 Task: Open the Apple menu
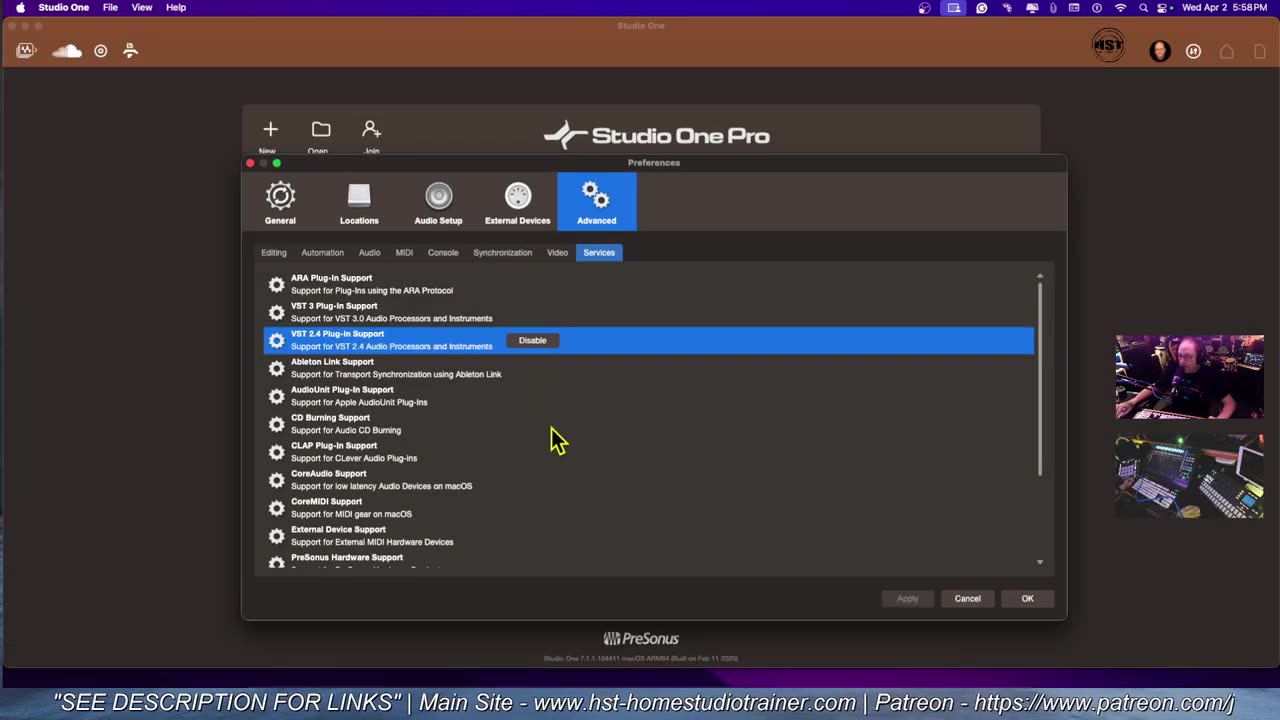coord(20,7)
